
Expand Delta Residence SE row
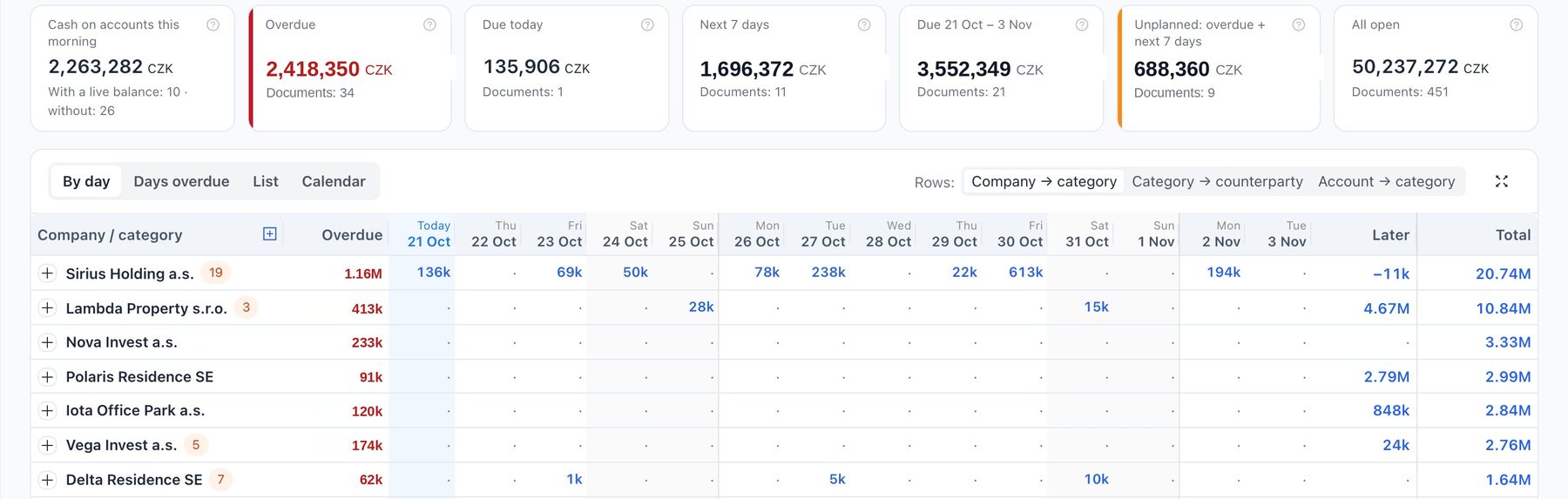[x=48, y=480]
